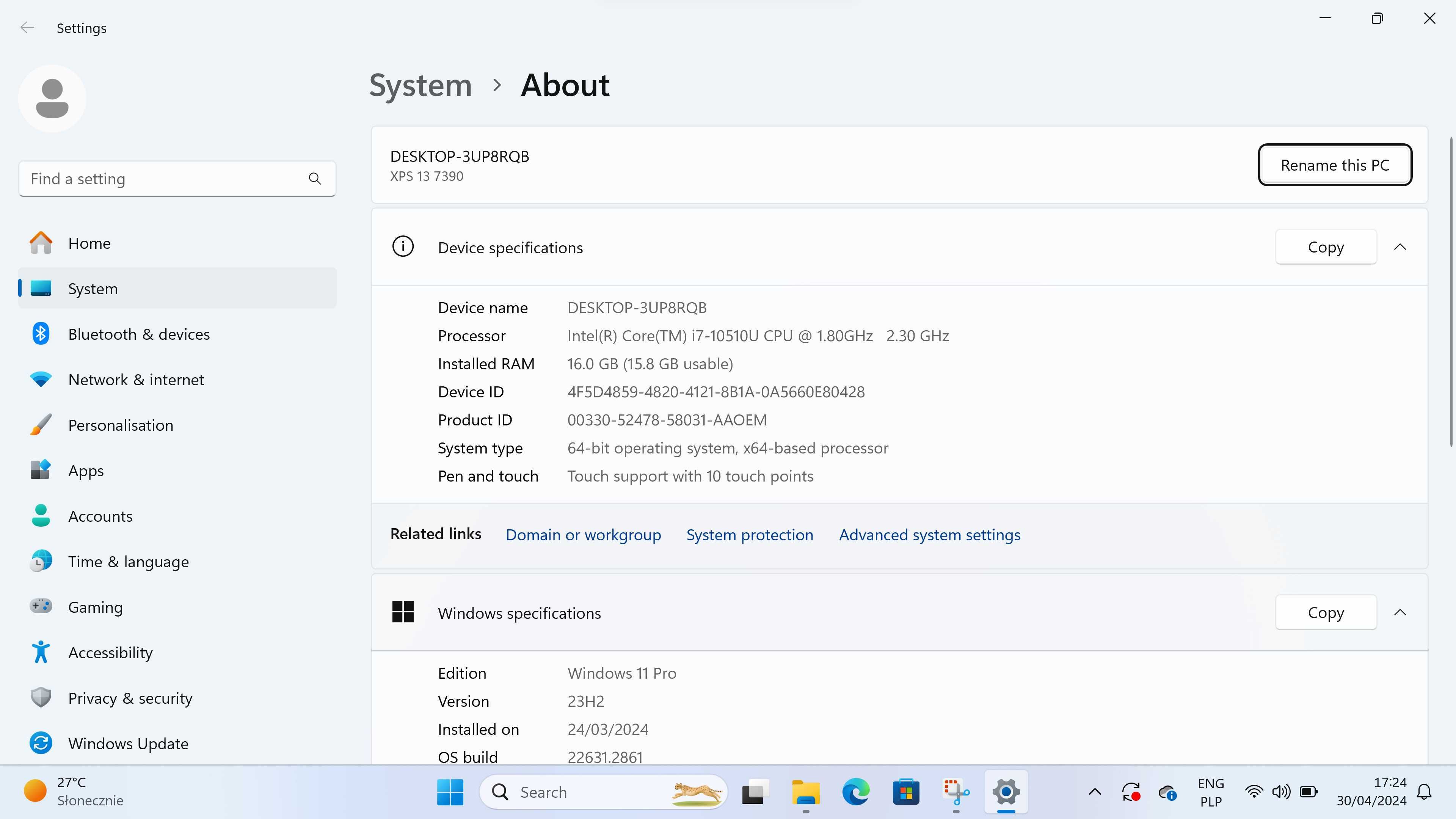The image size is (1456, 819).
Task: Open the Start menu from the taskbar
Action: point(450,792)
